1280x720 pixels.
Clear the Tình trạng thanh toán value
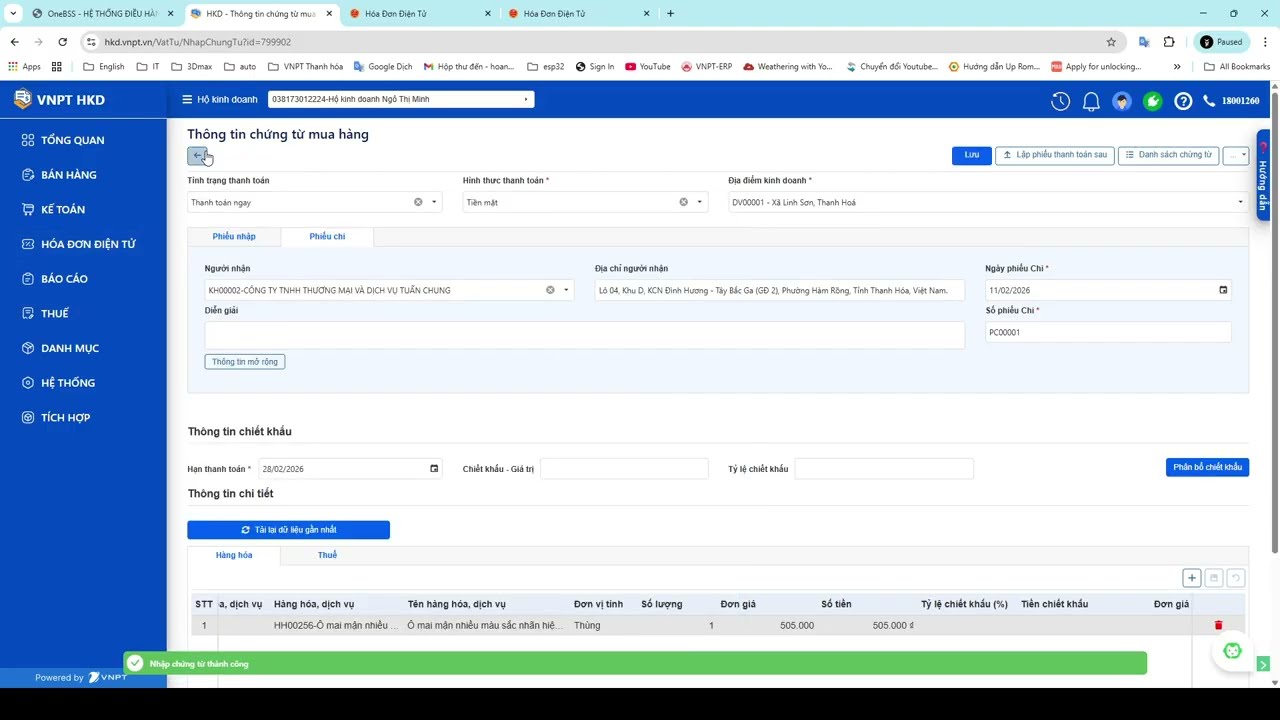click(418, 202)
